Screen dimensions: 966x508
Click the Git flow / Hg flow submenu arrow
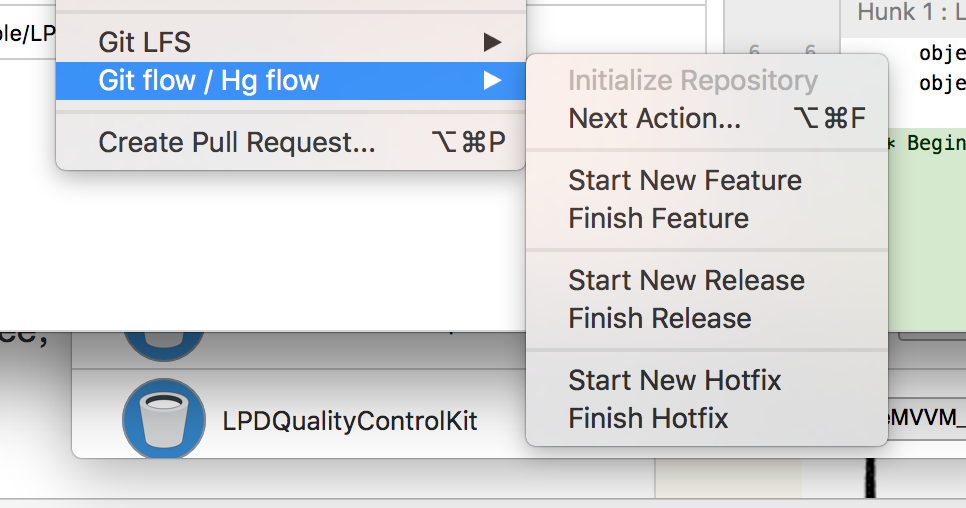(x=491, y=81)
